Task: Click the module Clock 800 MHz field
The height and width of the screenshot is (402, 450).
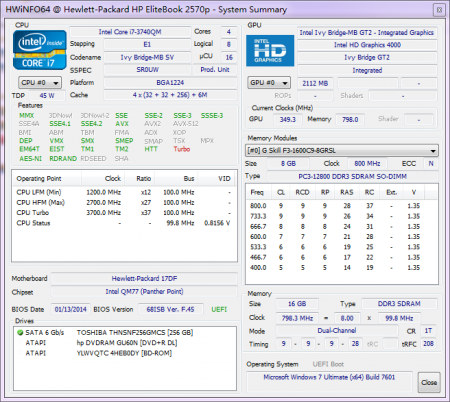Action: pos(367,164)
